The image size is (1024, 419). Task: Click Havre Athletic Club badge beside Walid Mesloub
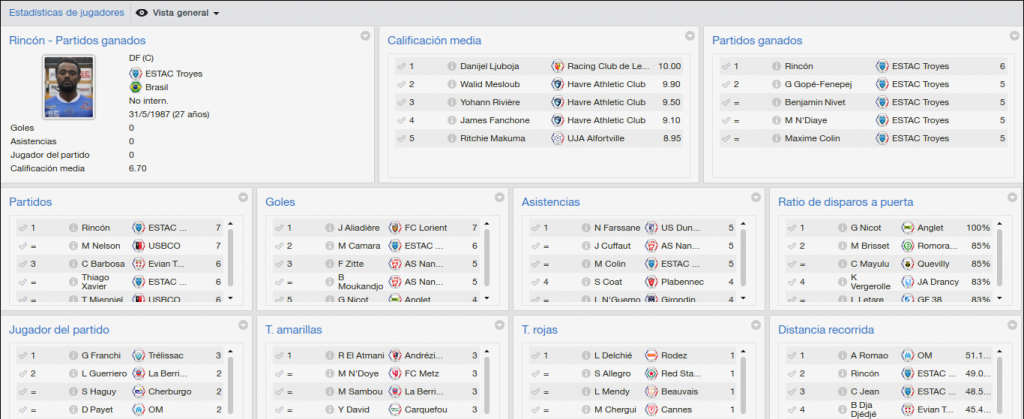tap(557, 84)
